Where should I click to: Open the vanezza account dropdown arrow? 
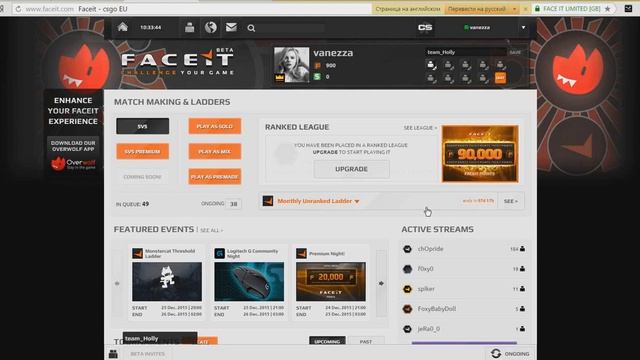coord(524,27)
